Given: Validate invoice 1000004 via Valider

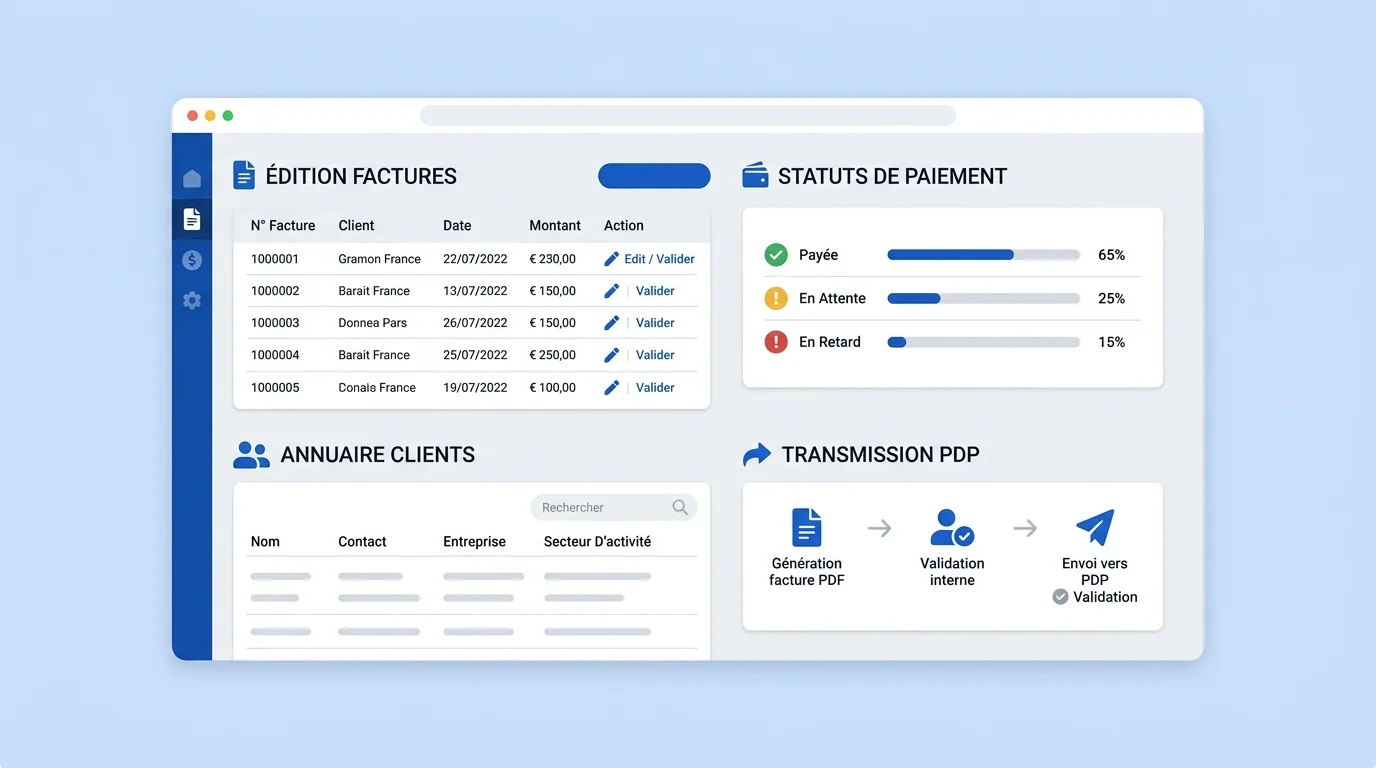Looking at the screenshot, I should pos(655,355).
